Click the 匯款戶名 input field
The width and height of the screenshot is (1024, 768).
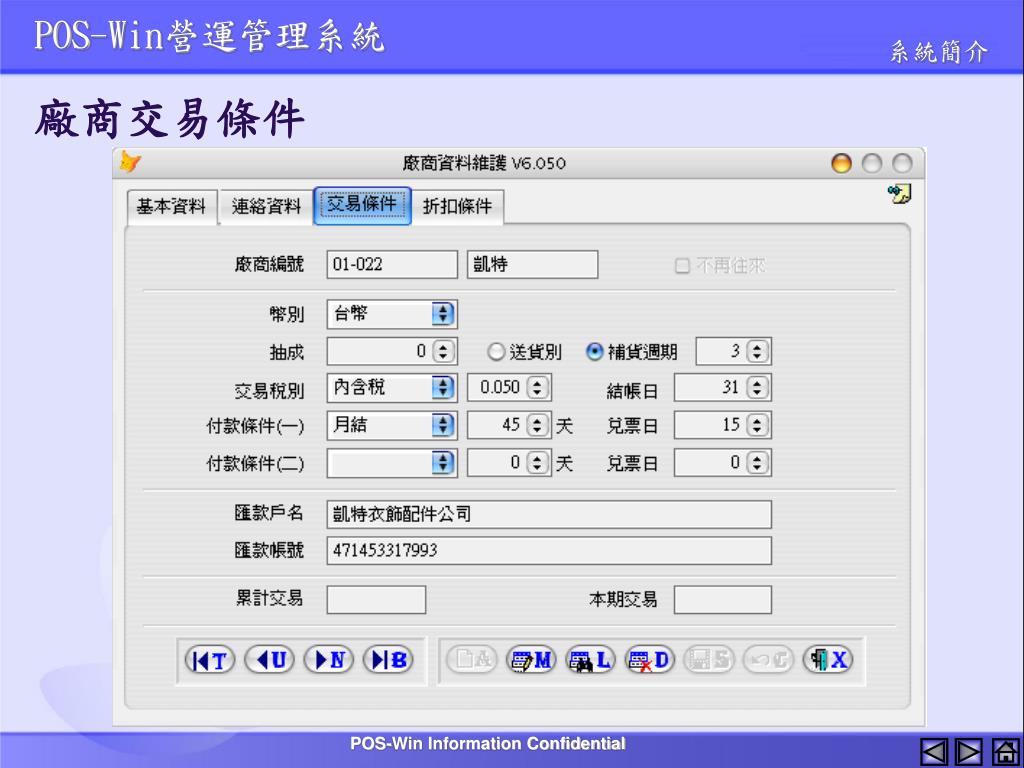pos(549,515)
